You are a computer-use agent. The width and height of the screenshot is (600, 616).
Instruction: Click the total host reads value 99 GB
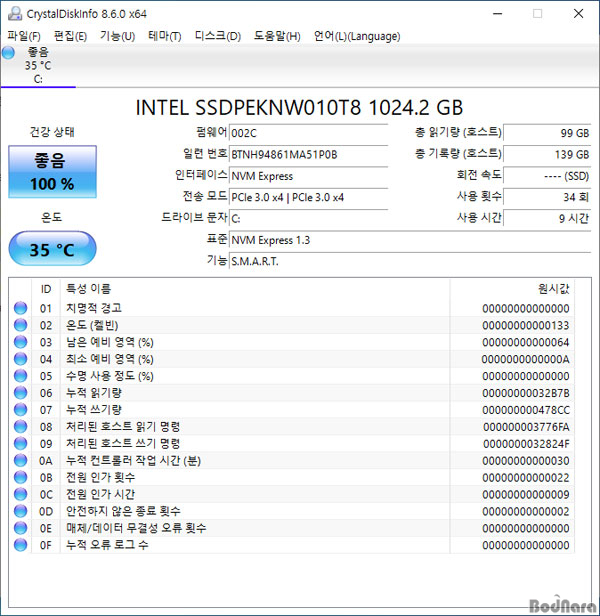pos(547,133)
